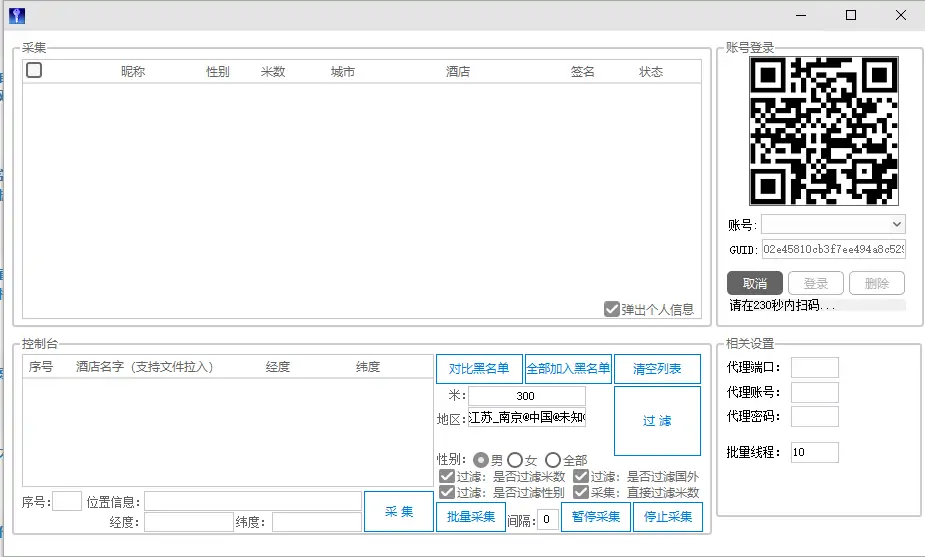Viewport: 925px width, 557px height.
Task: Minimize the application window
Action: tap(801, 15)
